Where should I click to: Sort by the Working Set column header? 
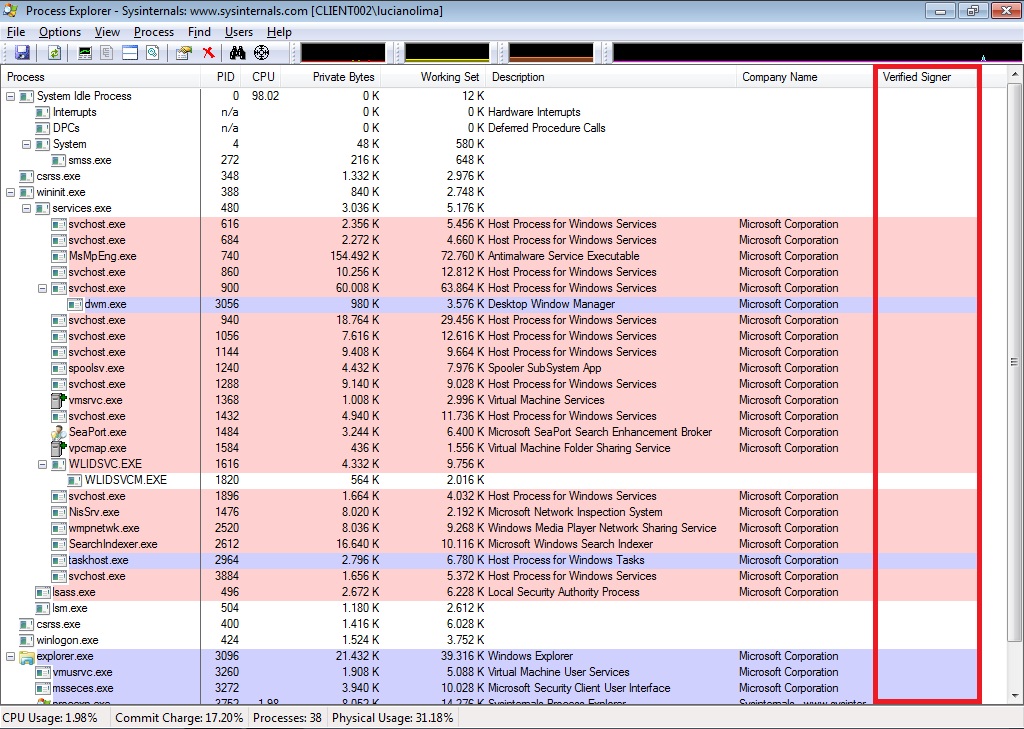pyautogui.click(x=433, y=77)
